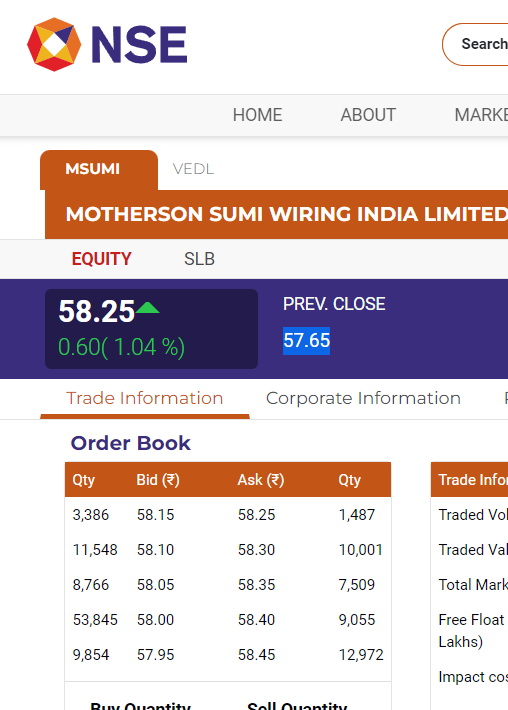This screenshot has width=508, height=710.
Task: Select the 58.15 bid price row
Action: [228, 515]
